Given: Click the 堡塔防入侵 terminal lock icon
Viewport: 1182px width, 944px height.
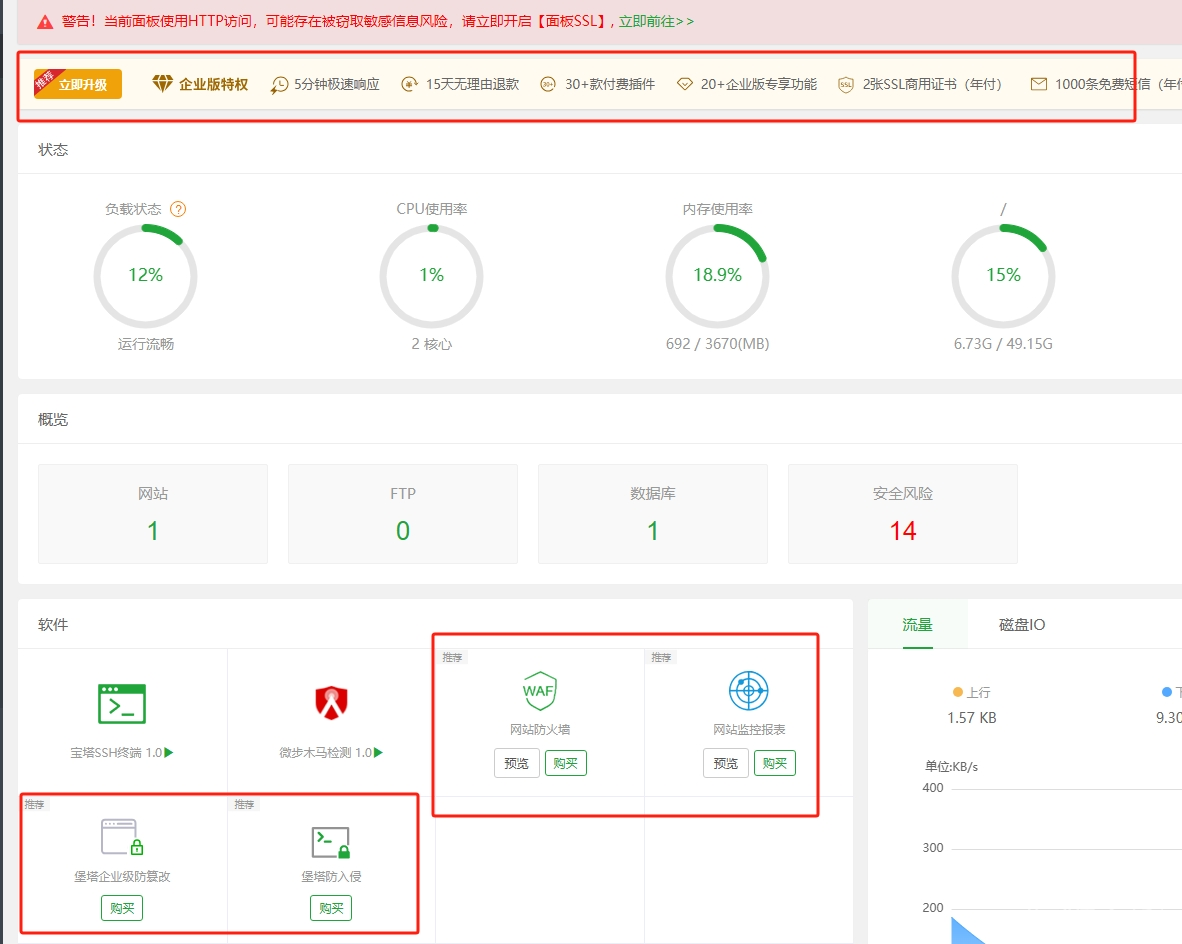Looking at the screenshot, I should pos(331,842).
